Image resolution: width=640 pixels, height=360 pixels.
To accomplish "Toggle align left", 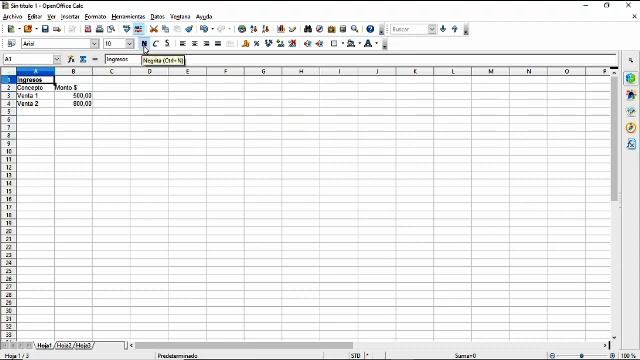I will [x=182, y=43].
